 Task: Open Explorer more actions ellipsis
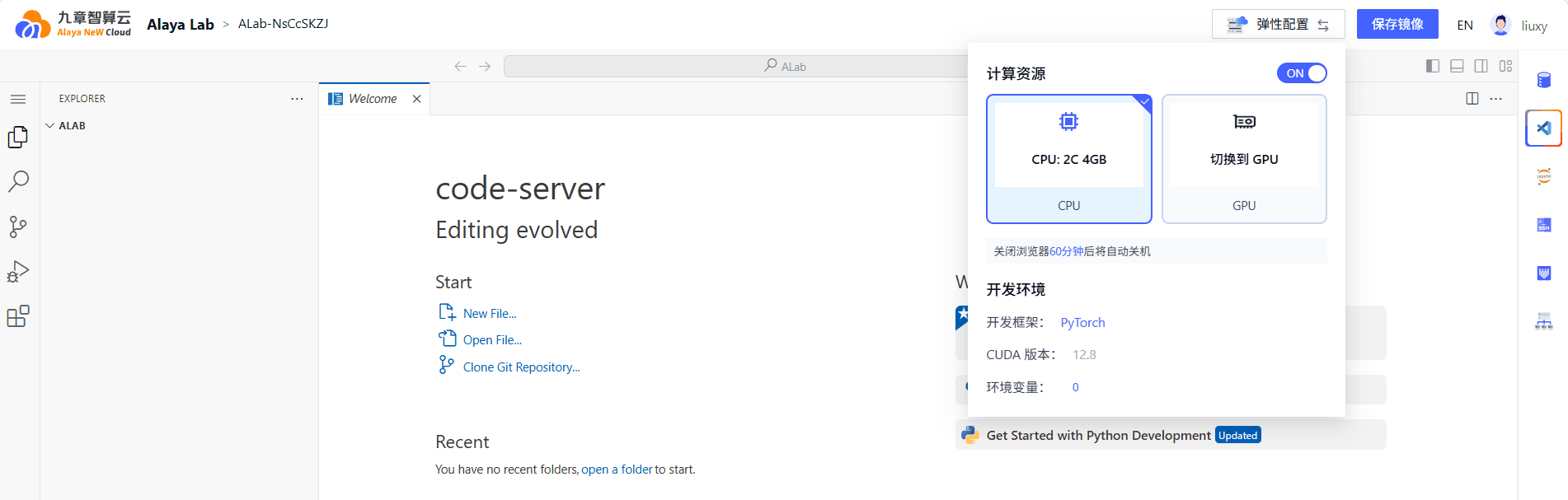click(x=297, y=99)
